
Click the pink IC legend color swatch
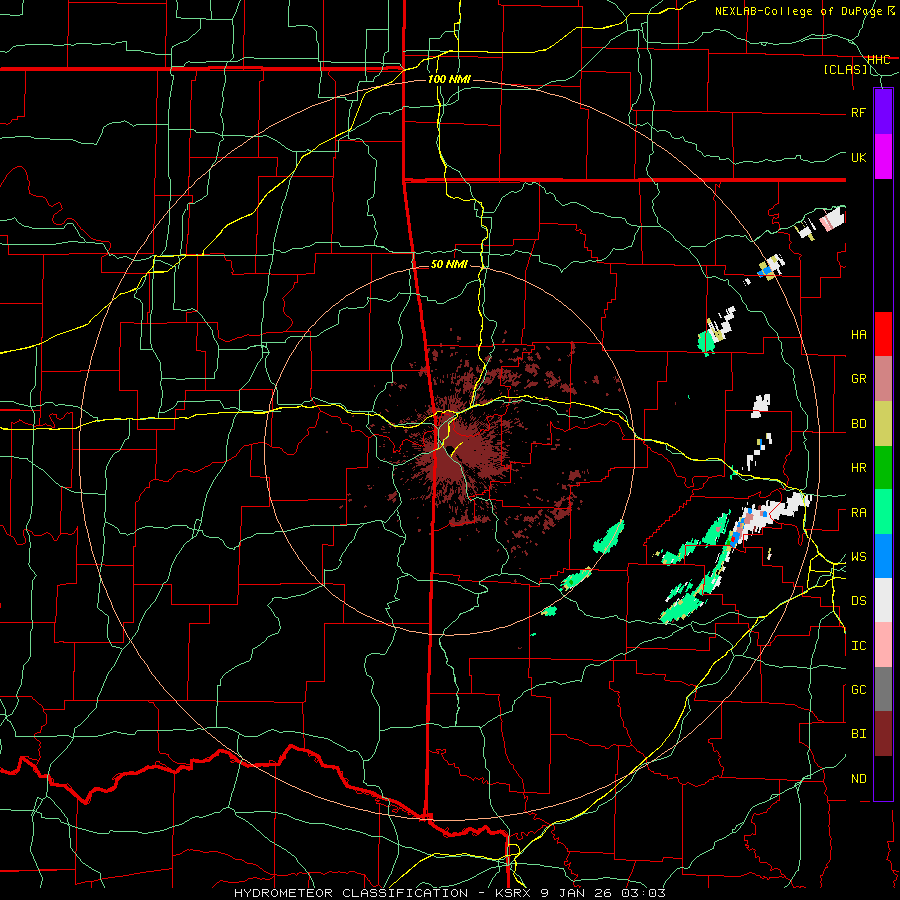(x=883, y=645)
